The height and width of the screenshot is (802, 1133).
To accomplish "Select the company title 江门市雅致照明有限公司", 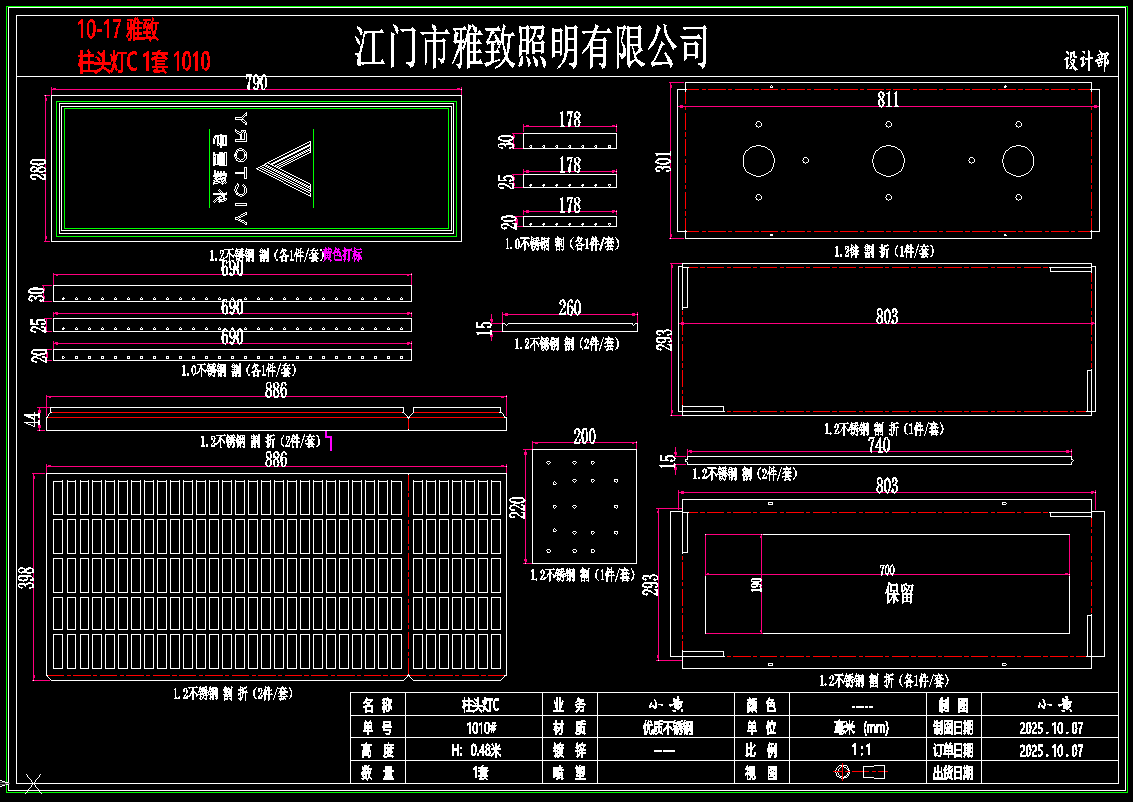I will pos(532,47).
